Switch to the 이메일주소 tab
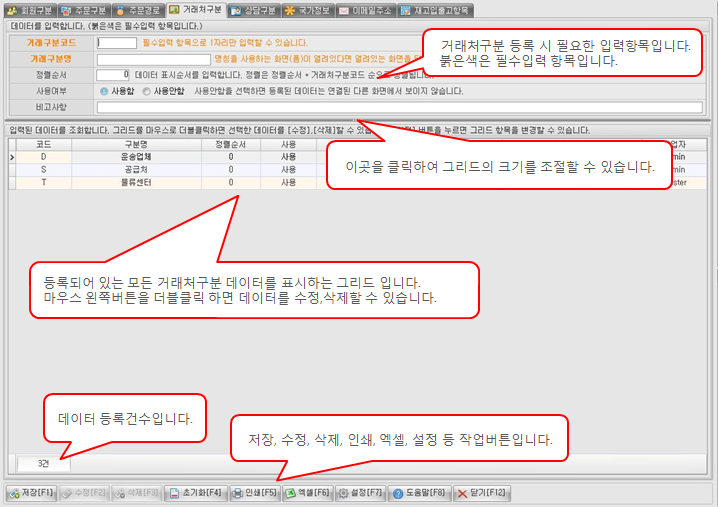This screenshot has width=718, height=507. pyautogui.click(x=366, y=10)
